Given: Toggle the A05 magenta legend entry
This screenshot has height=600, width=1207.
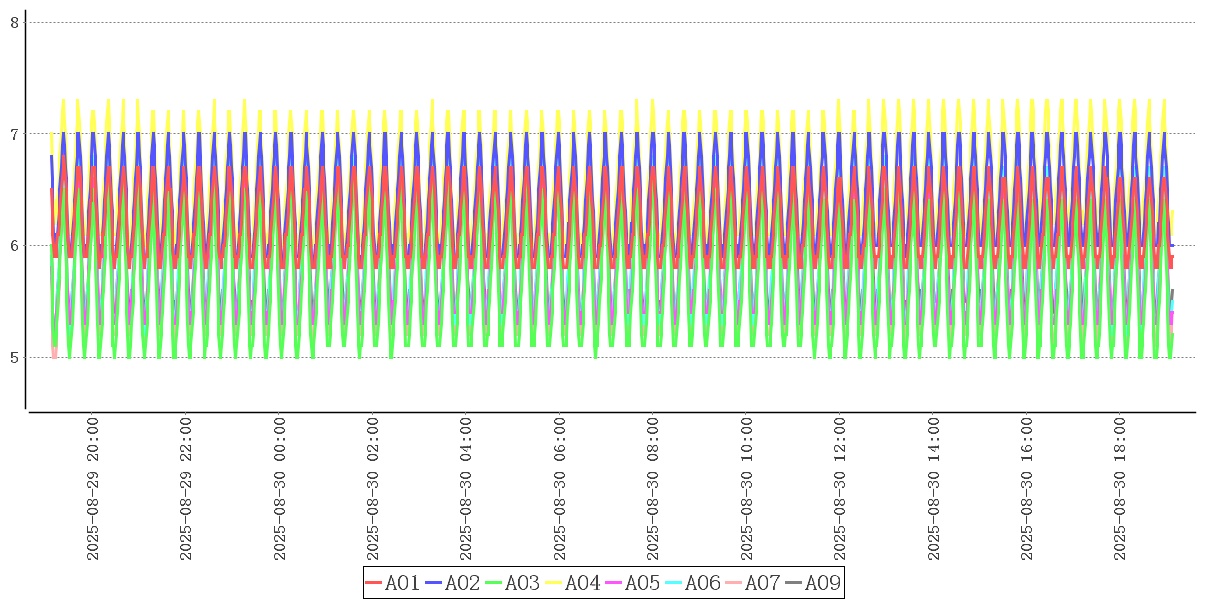Looking at the screenshot, I should 633,583.
